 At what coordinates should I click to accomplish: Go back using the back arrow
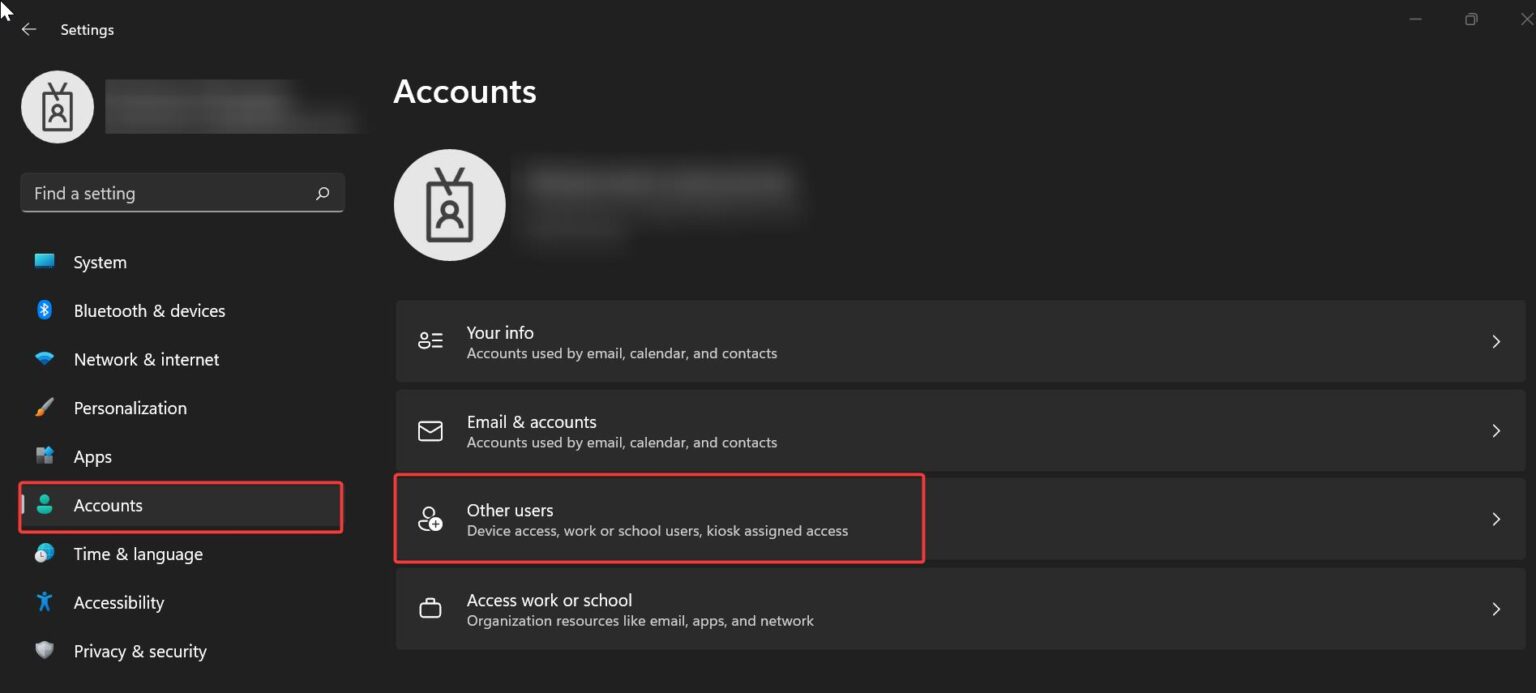[29, 29]
